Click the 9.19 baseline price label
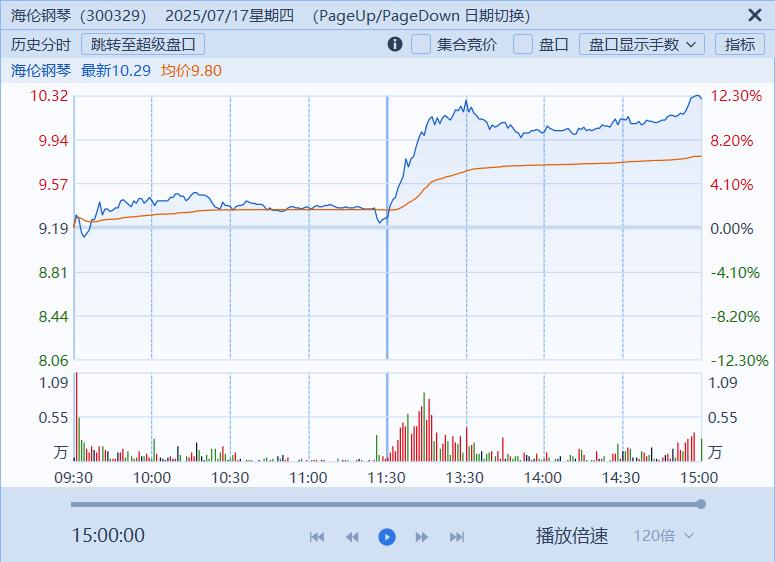Image resolution: width=775 pixels, height=562 pixels. [x=53, y=228]
